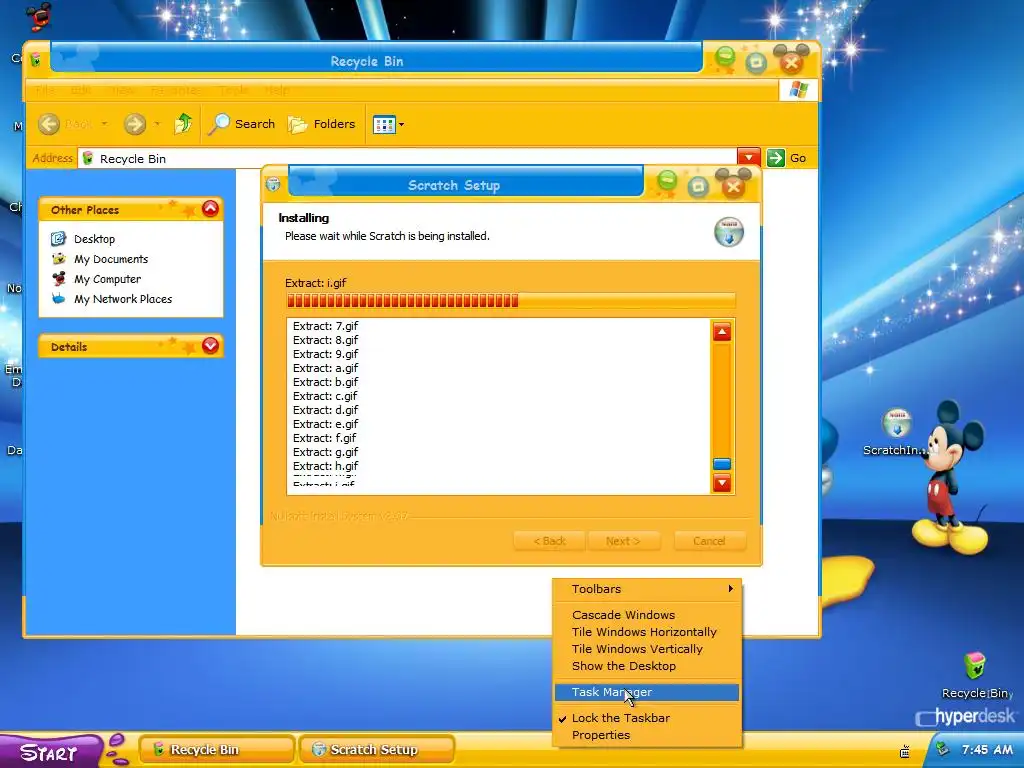Screen dimensions: 1024x768
Task: Click the Go button
Action: (787, 158)
